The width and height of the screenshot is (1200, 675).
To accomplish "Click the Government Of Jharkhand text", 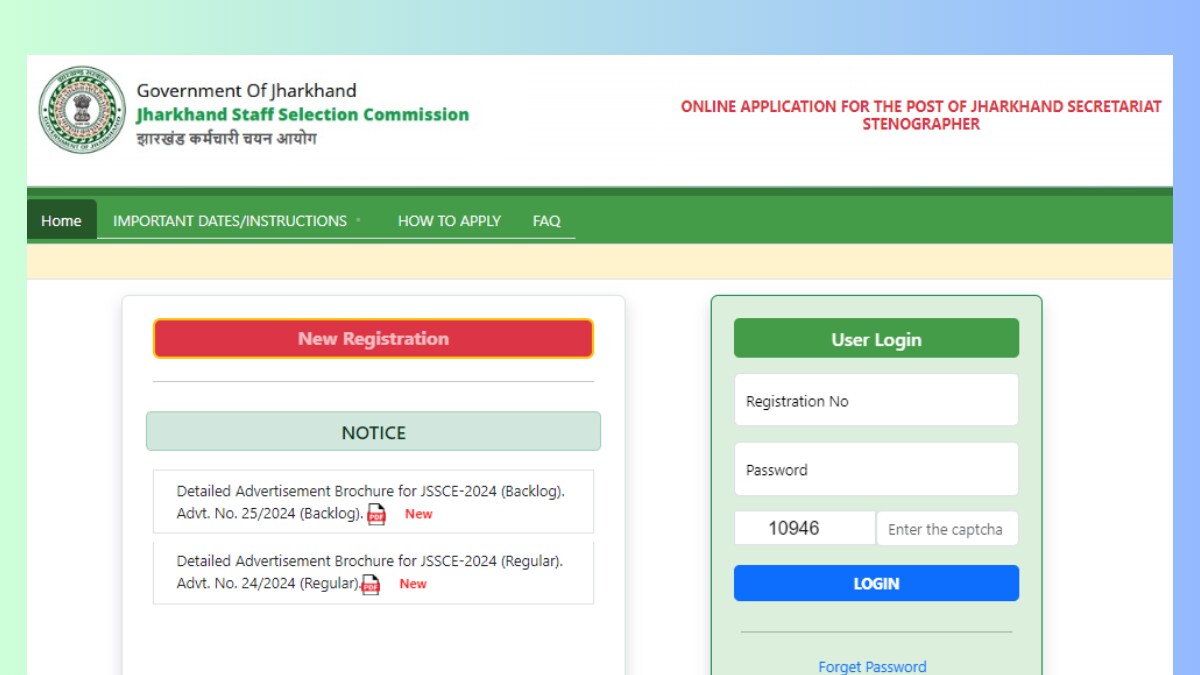I will pos(246,90).
